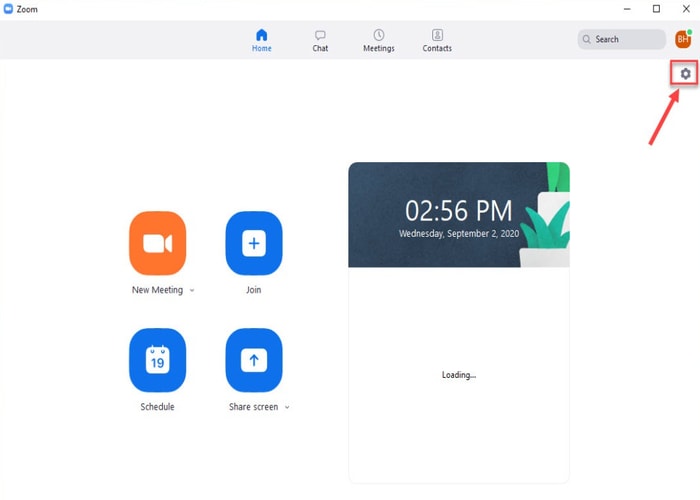Open the Contacts tab
Screen dimensions: 700x500
click(x=437, y=41)
